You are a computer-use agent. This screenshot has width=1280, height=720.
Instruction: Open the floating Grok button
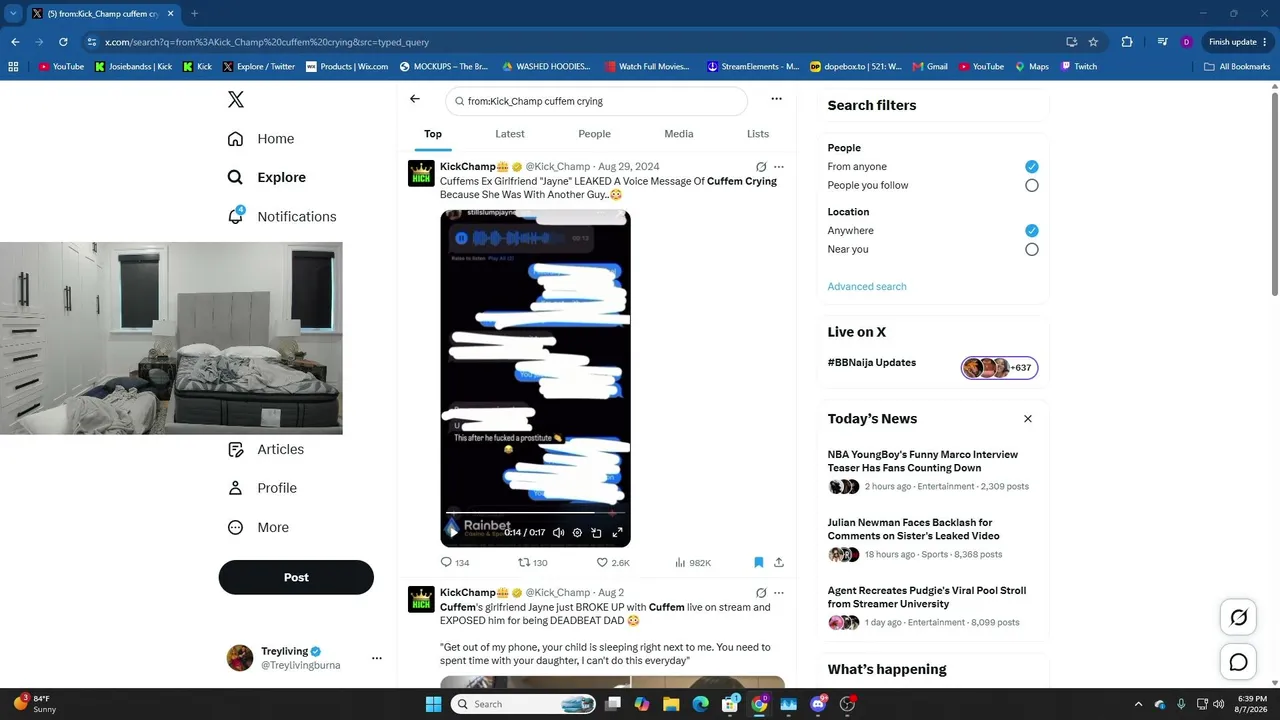point(1238,618)
